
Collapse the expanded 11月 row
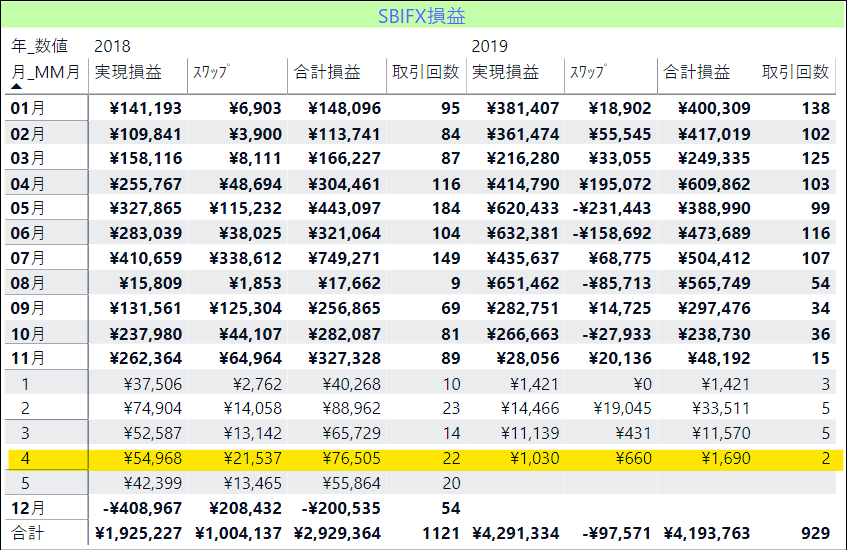(x=28, y=358)
